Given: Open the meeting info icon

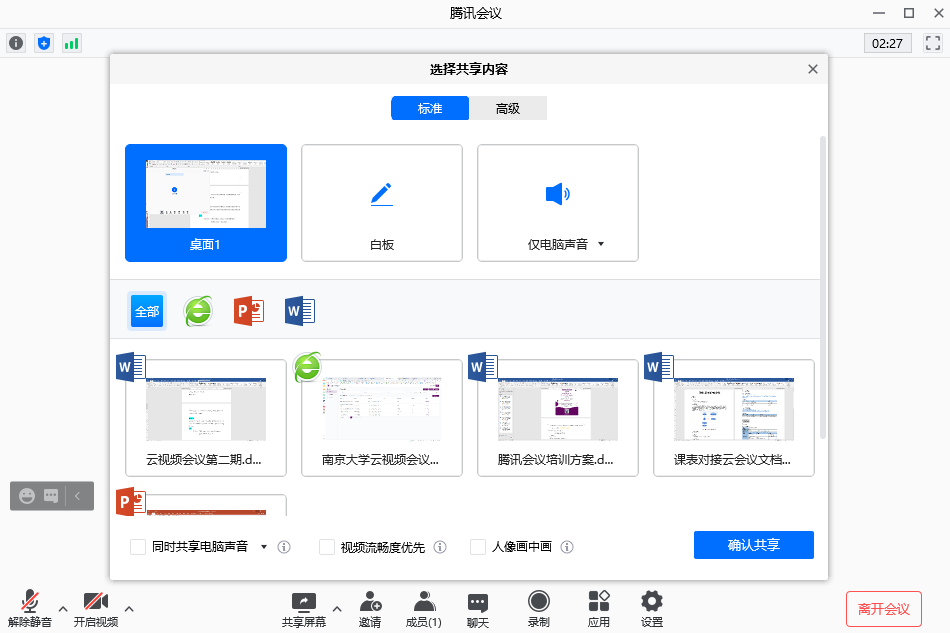Looking at the screenshot, I should (16, 43).
